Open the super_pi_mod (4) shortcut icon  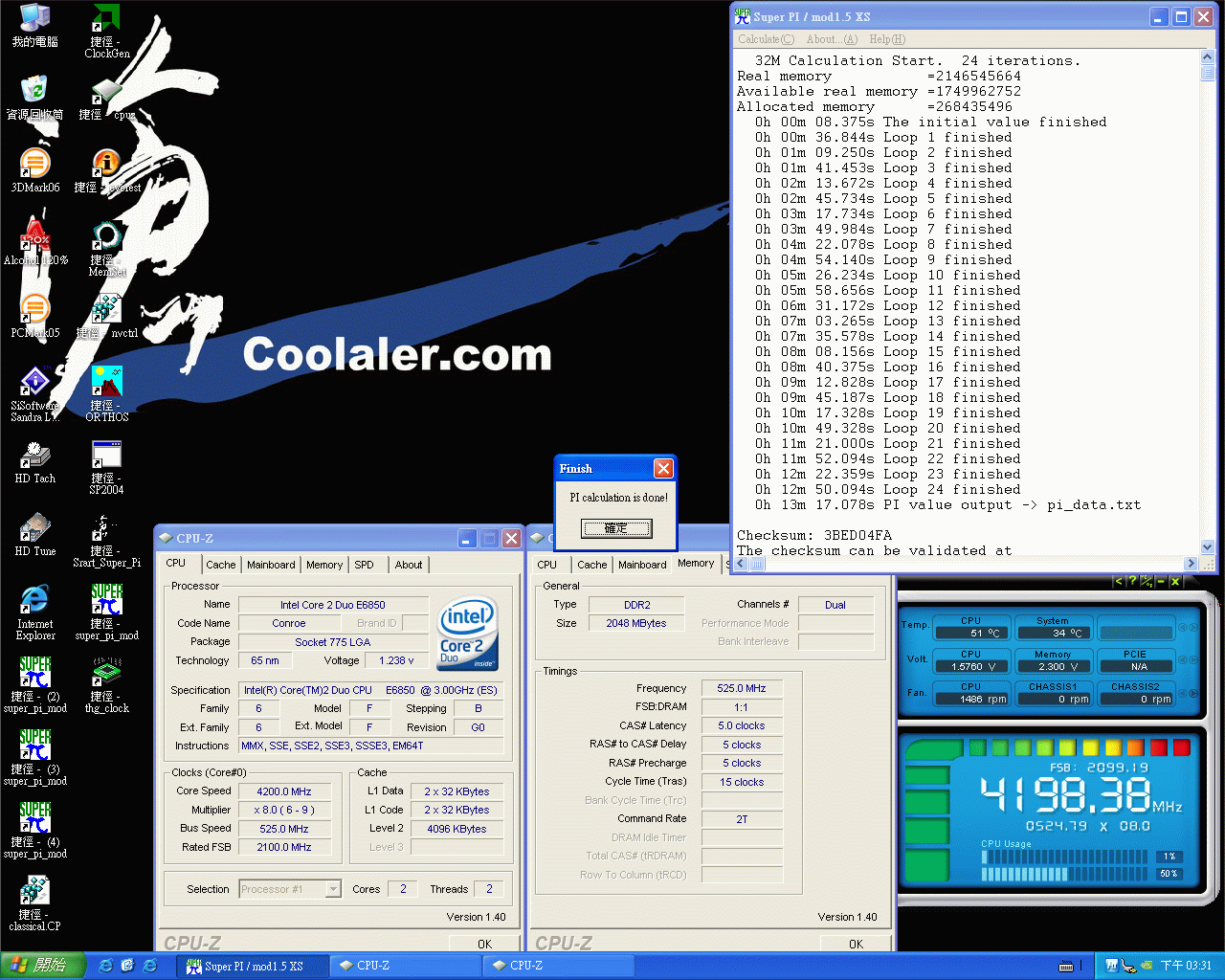(x=35, y=832)
